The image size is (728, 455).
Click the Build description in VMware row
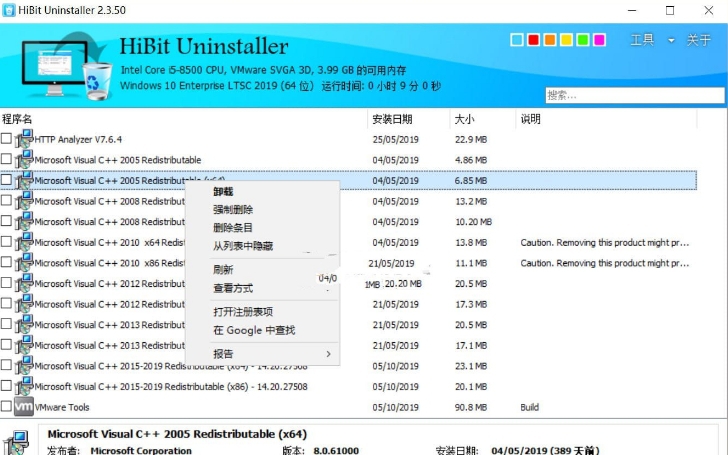[x=529, y=407]
